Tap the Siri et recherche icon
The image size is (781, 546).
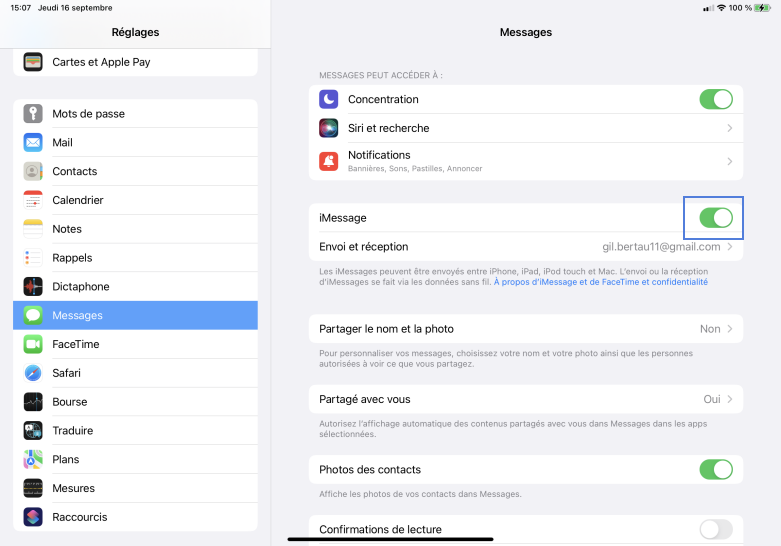click(x=329, y=128)
